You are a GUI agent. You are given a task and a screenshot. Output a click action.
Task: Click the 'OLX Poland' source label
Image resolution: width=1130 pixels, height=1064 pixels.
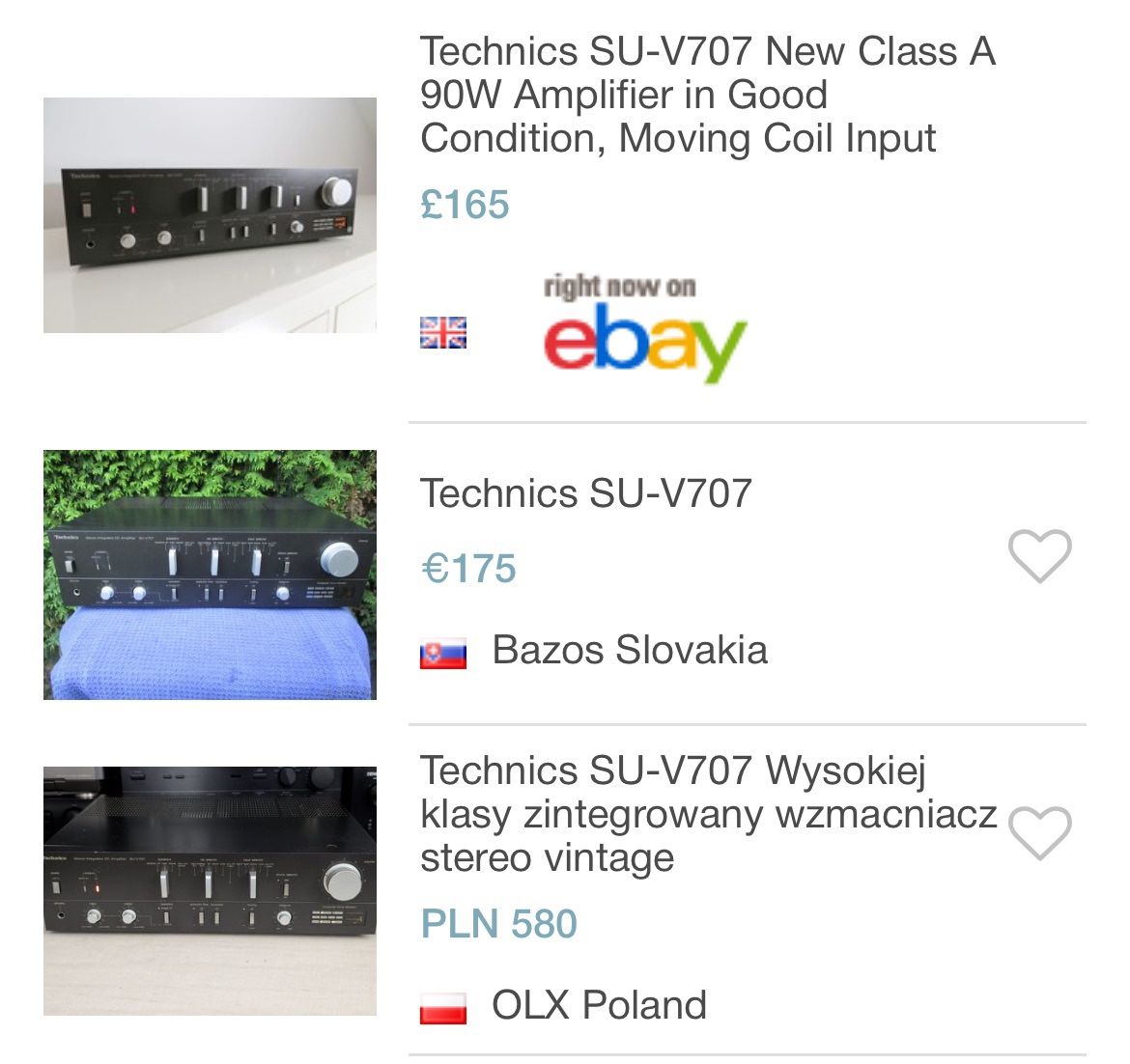click(599, 1005)
